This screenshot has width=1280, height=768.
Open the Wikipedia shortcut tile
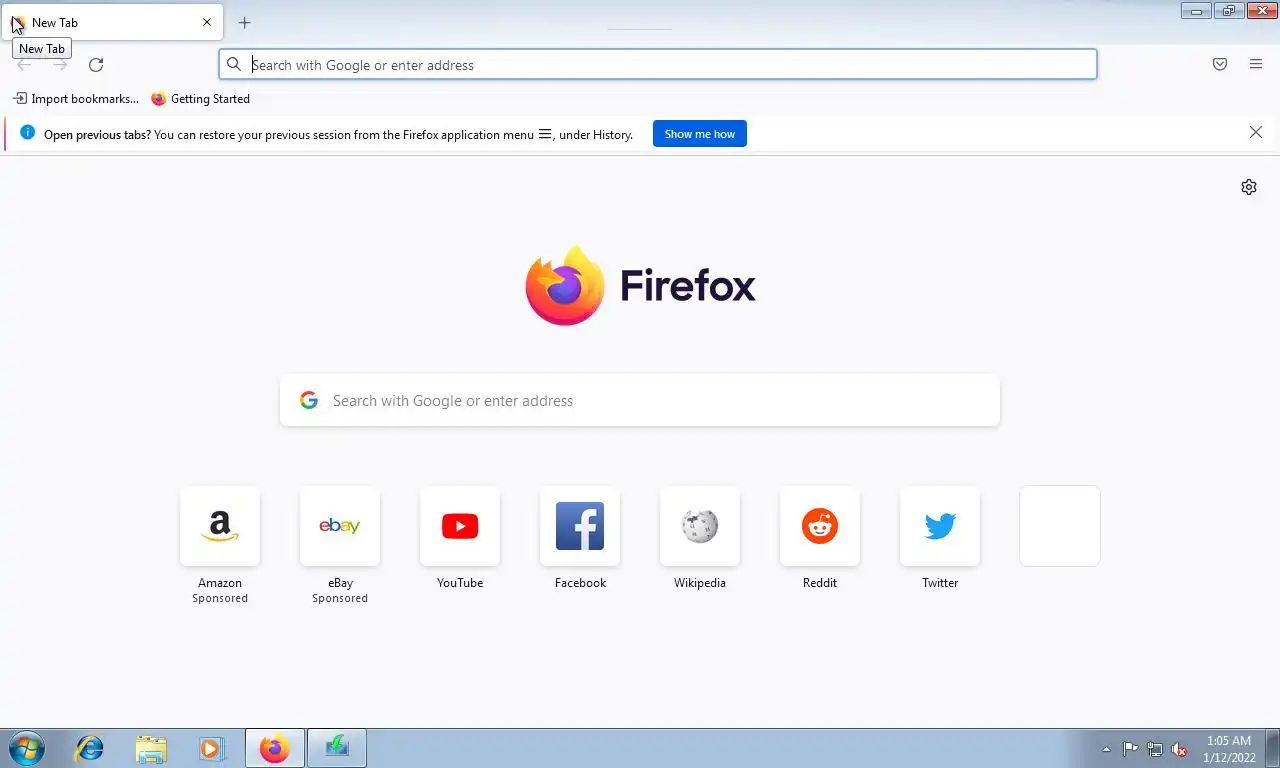[x=700, y=526]
